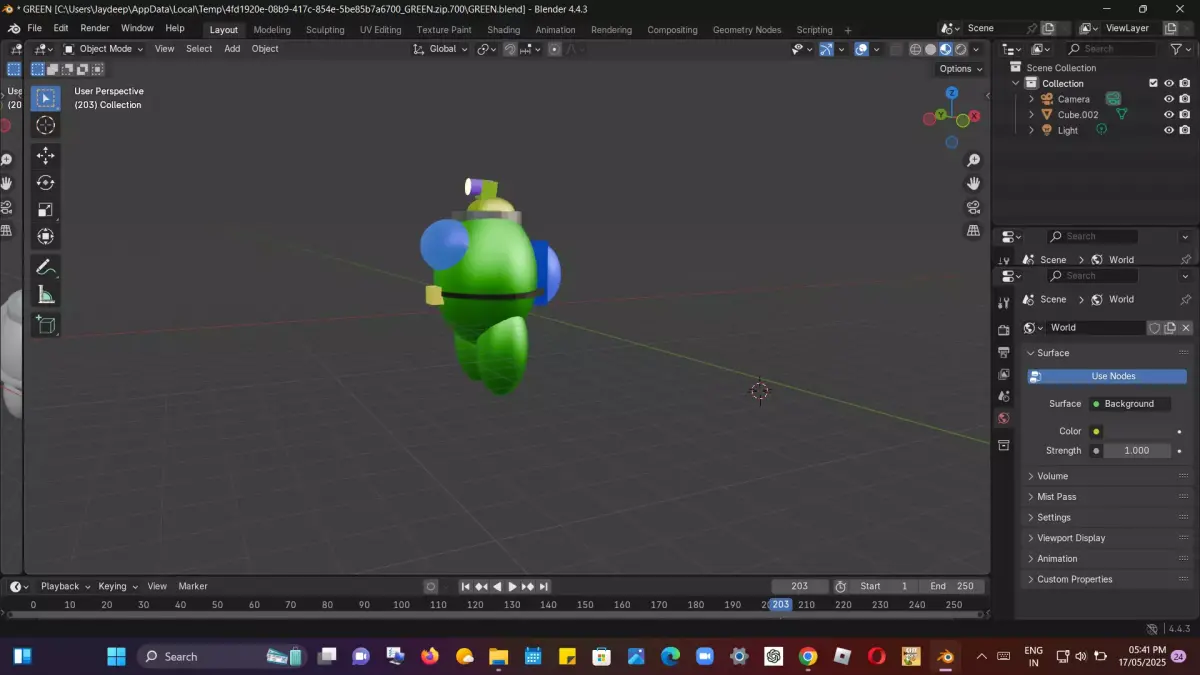Expand the Viewport Display panel

click(1108, 538)
